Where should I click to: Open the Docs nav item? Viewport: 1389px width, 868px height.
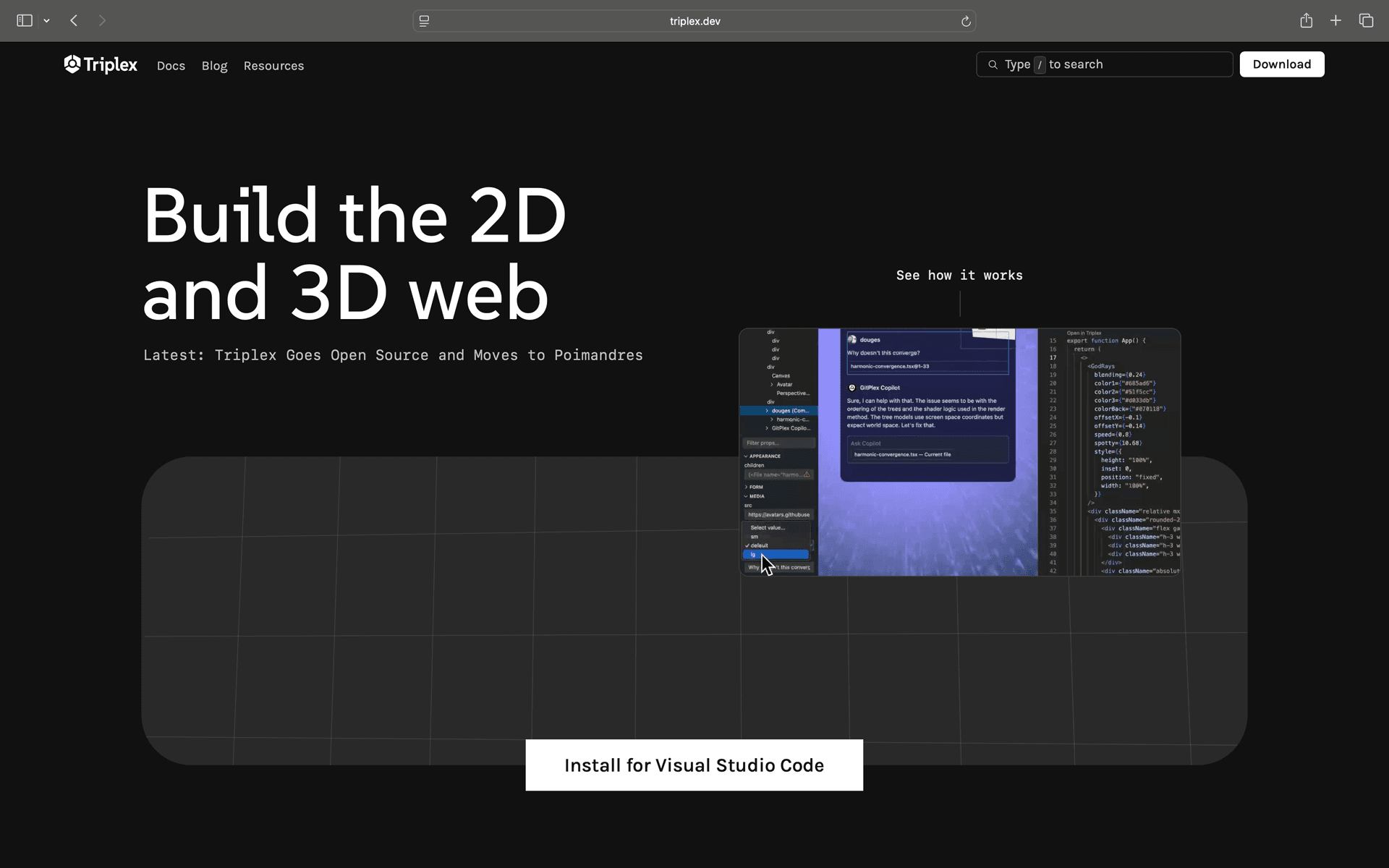[x=171, y=66]
